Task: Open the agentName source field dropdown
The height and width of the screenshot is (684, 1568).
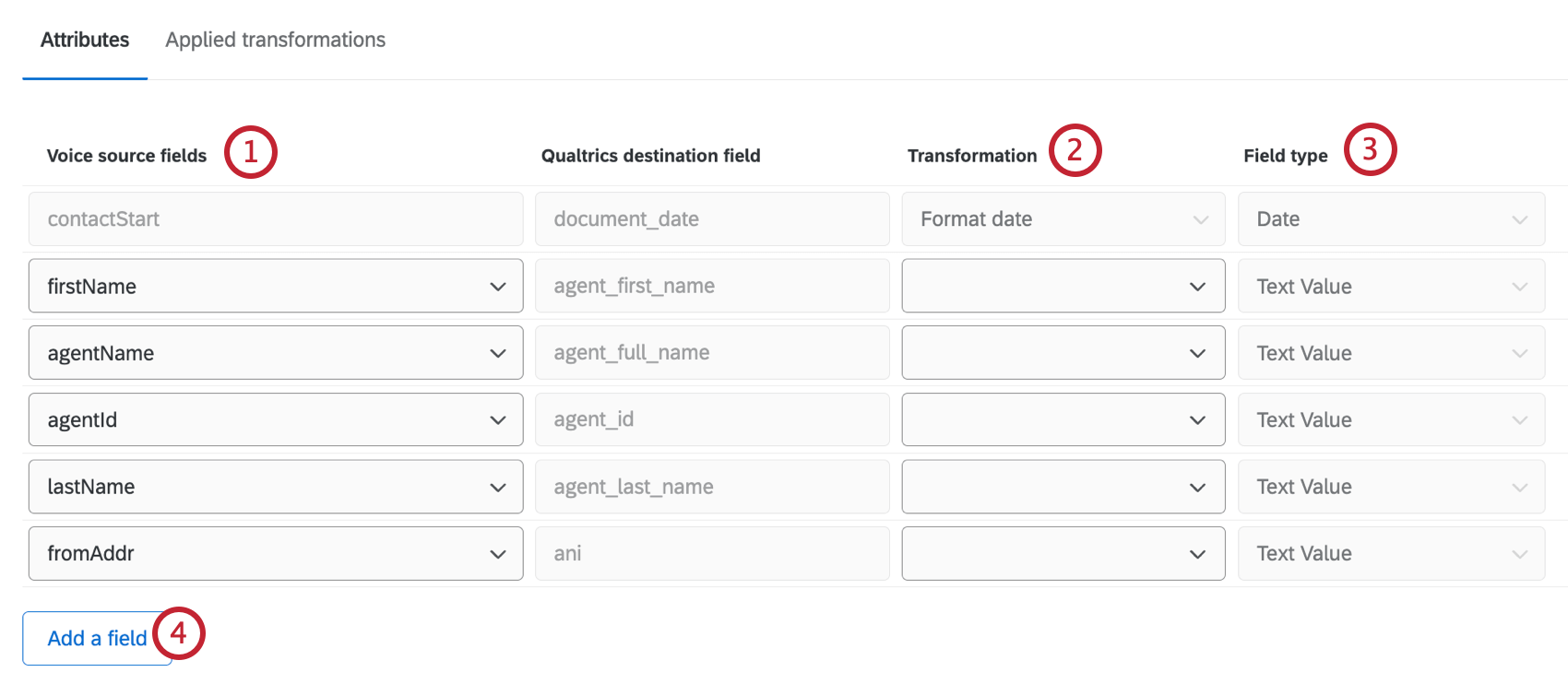Action: (x=275, y=353)
